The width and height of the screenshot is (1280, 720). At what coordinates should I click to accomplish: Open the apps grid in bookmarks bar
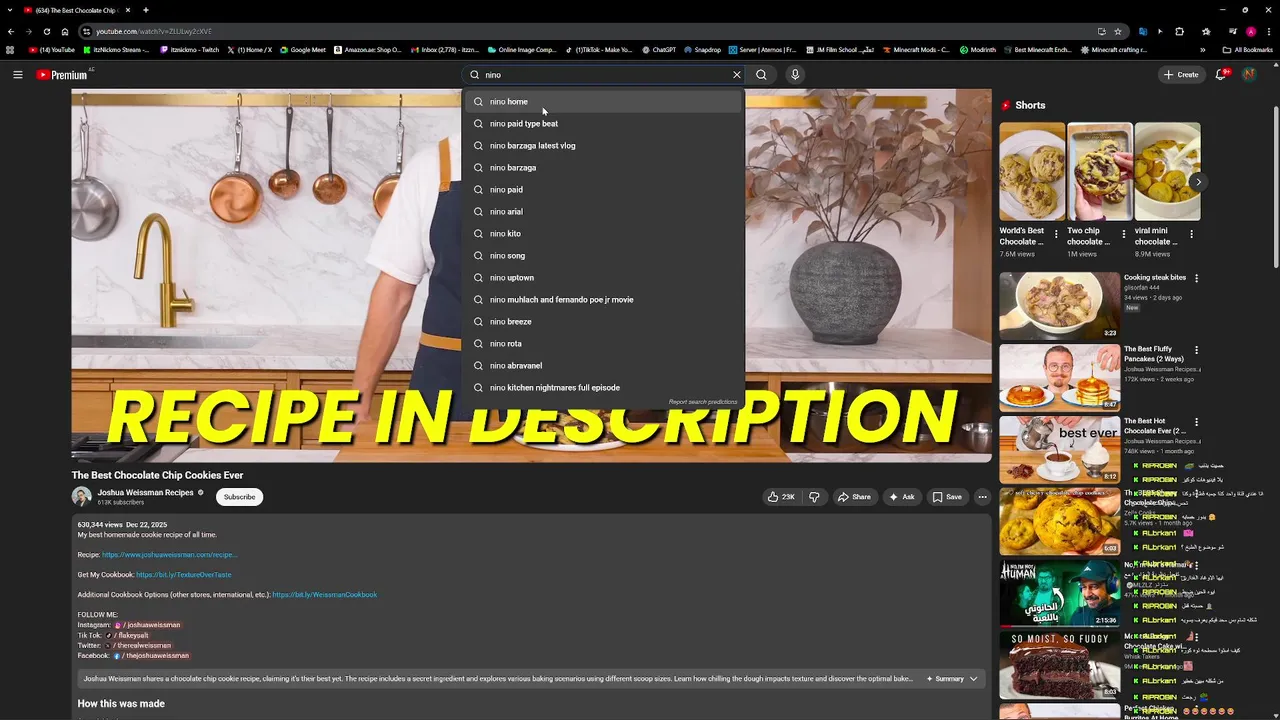click(x=10, y=49)
